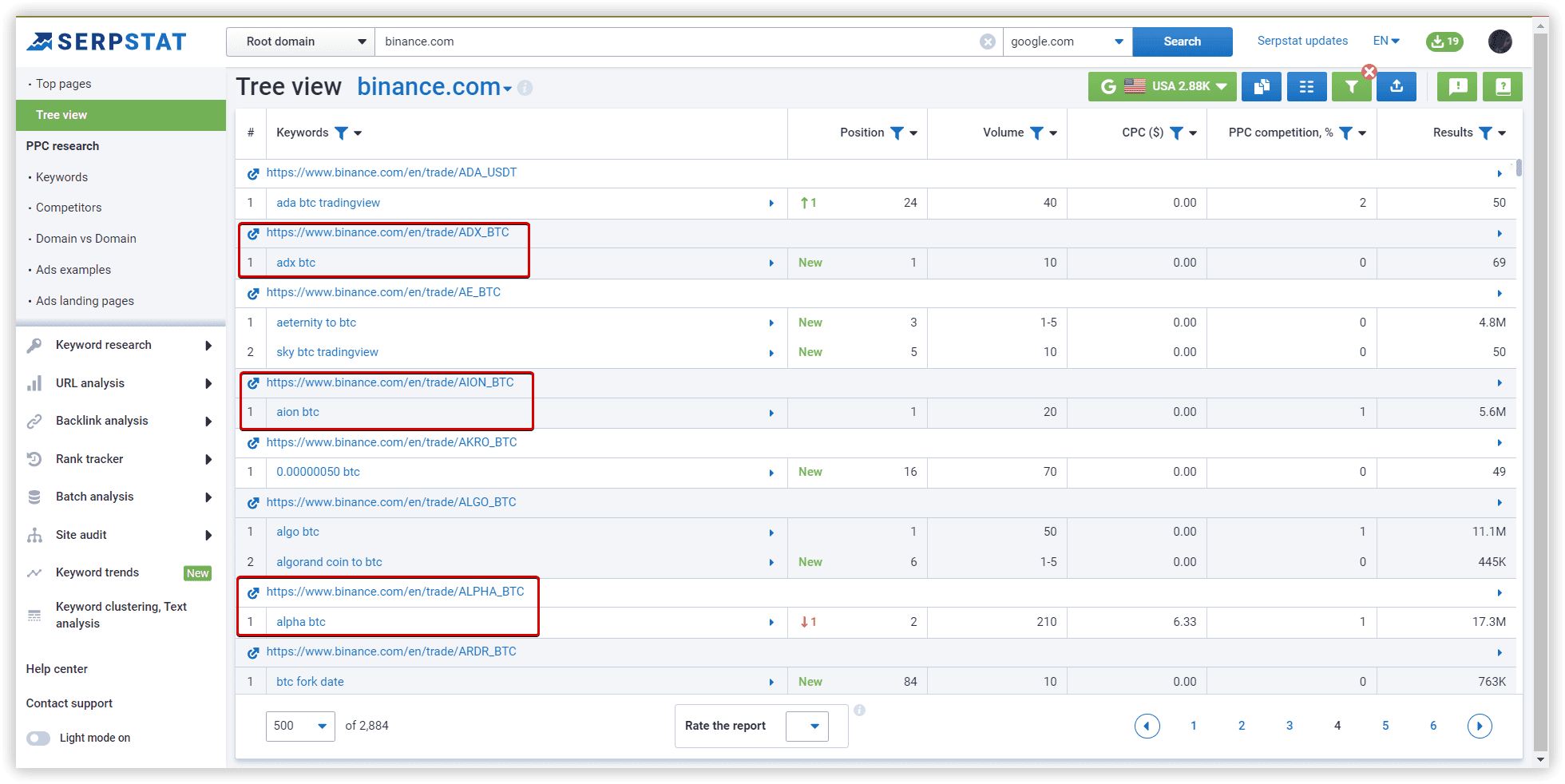Click the info icon beside Rate the report

[x=859, y=710]
